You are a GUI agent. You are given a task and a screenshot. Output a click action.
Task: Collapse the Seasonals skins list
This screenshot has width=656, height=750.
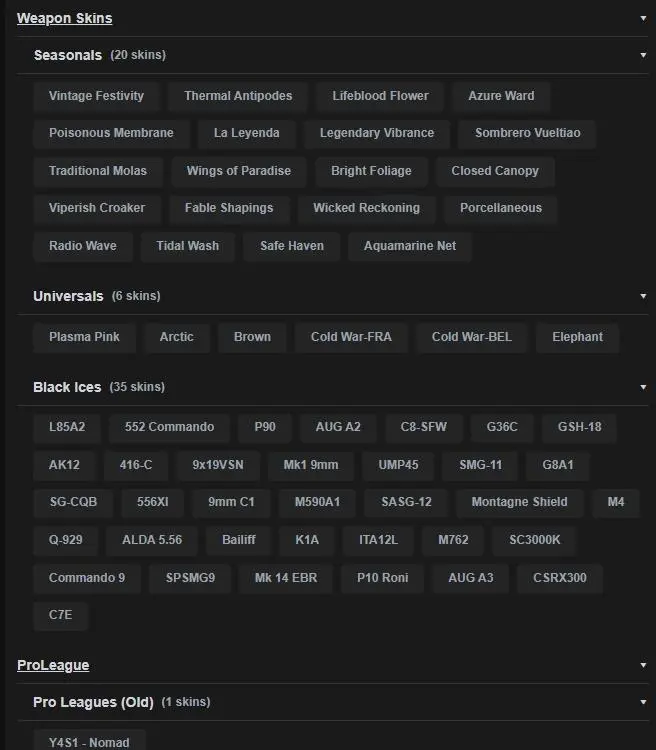643,55
